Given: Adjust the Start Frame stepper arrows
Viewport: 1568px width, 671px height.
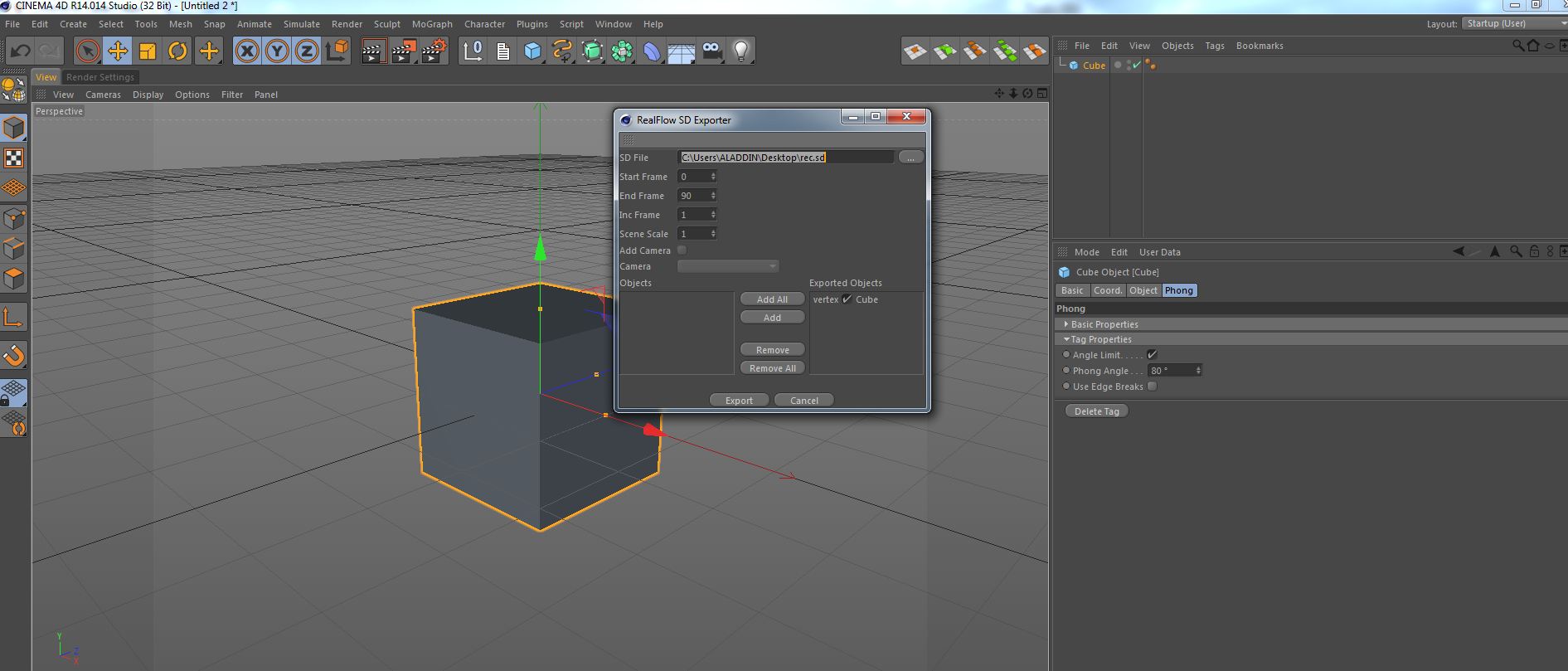Looking at the screenshot, I should point(713,177).
